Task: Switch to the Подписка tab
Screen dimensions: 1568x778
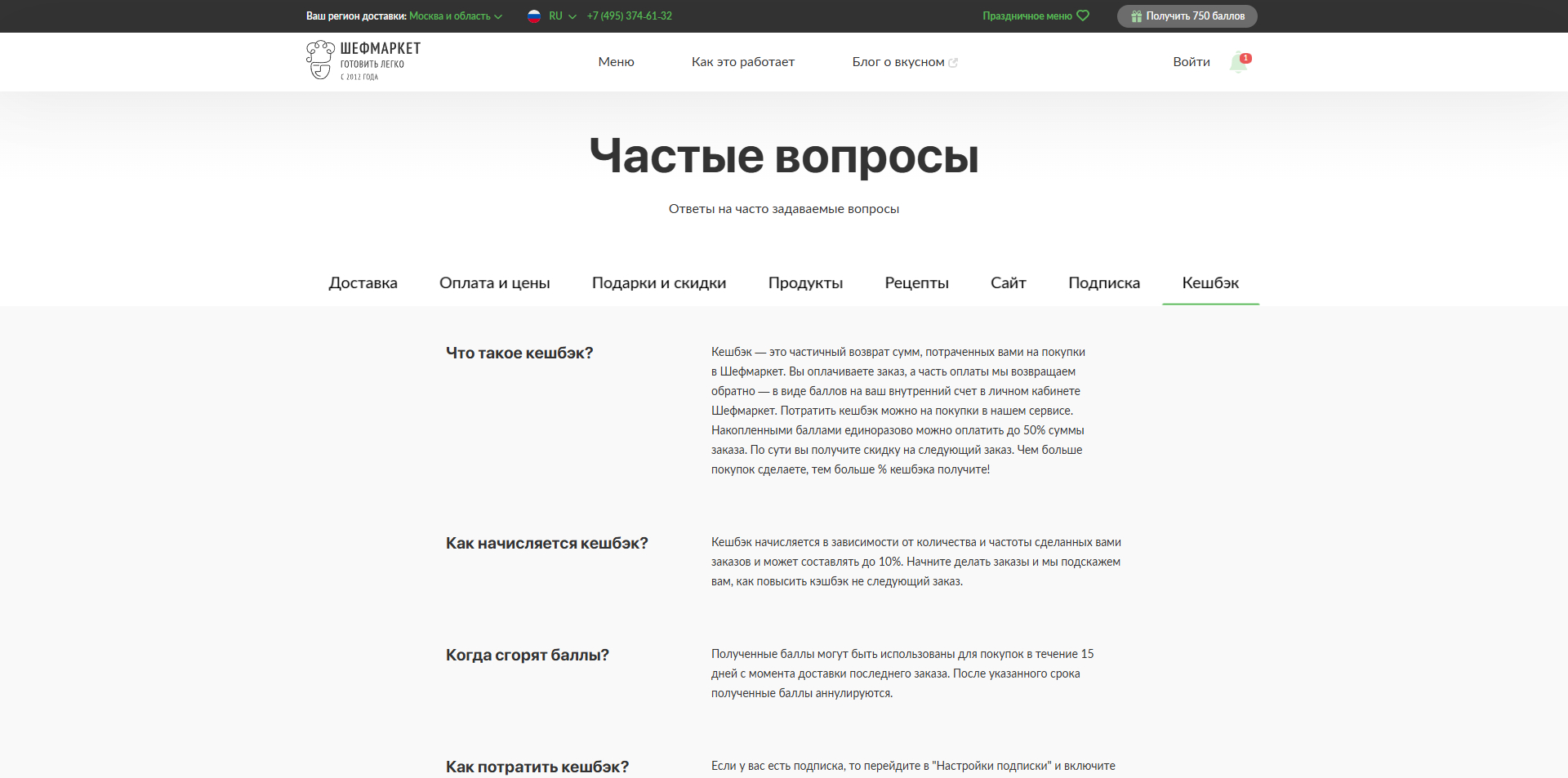Action: coord(1104,282)
